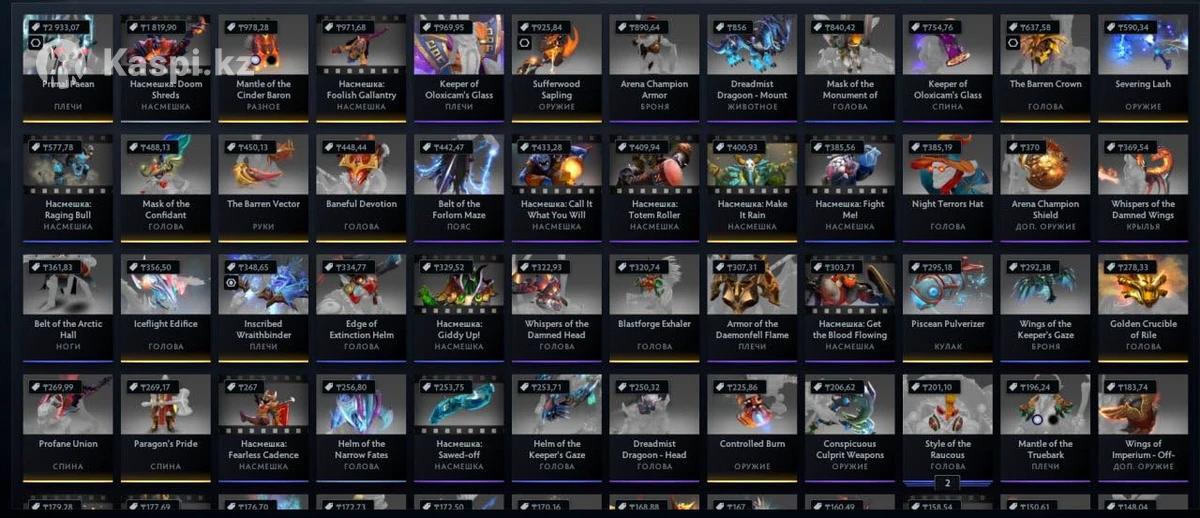This screenshot has height=518, width=1200.
Task: Open the Doom Shreds taunt item
Action: point(166,68)
